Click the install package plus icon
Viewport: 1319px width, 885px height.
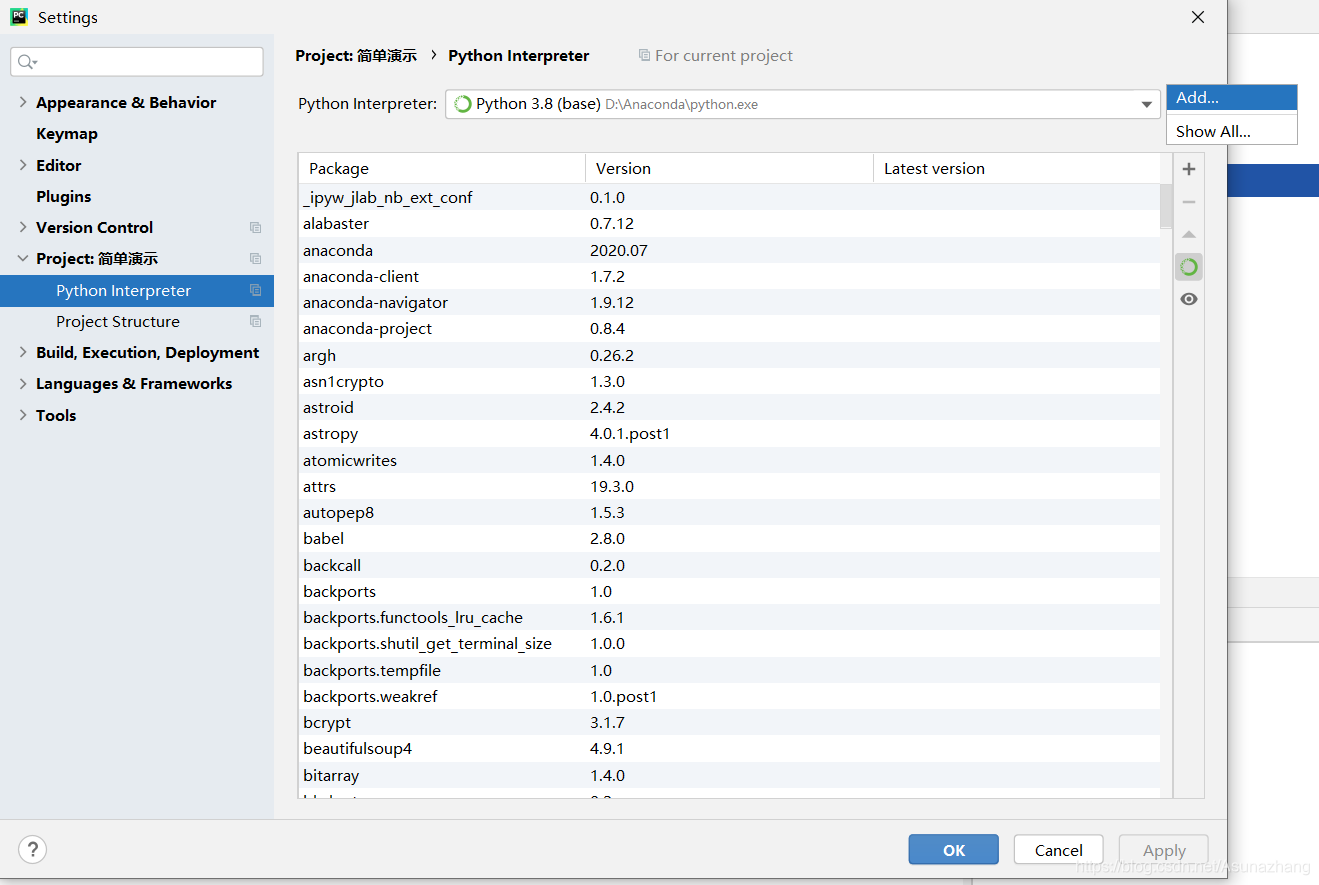1189,169
